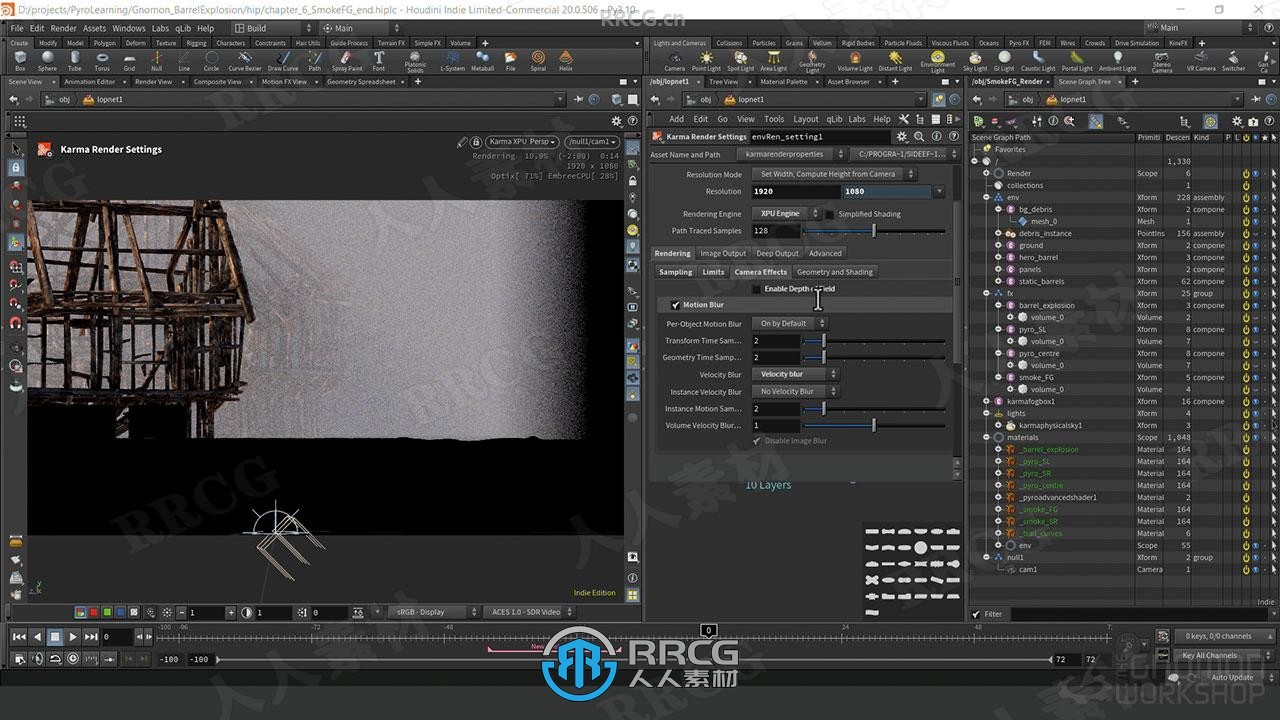Screen dimensions: 1280x720
Task: Select the Sphere shelf tool
Action: tap(47, 60)
